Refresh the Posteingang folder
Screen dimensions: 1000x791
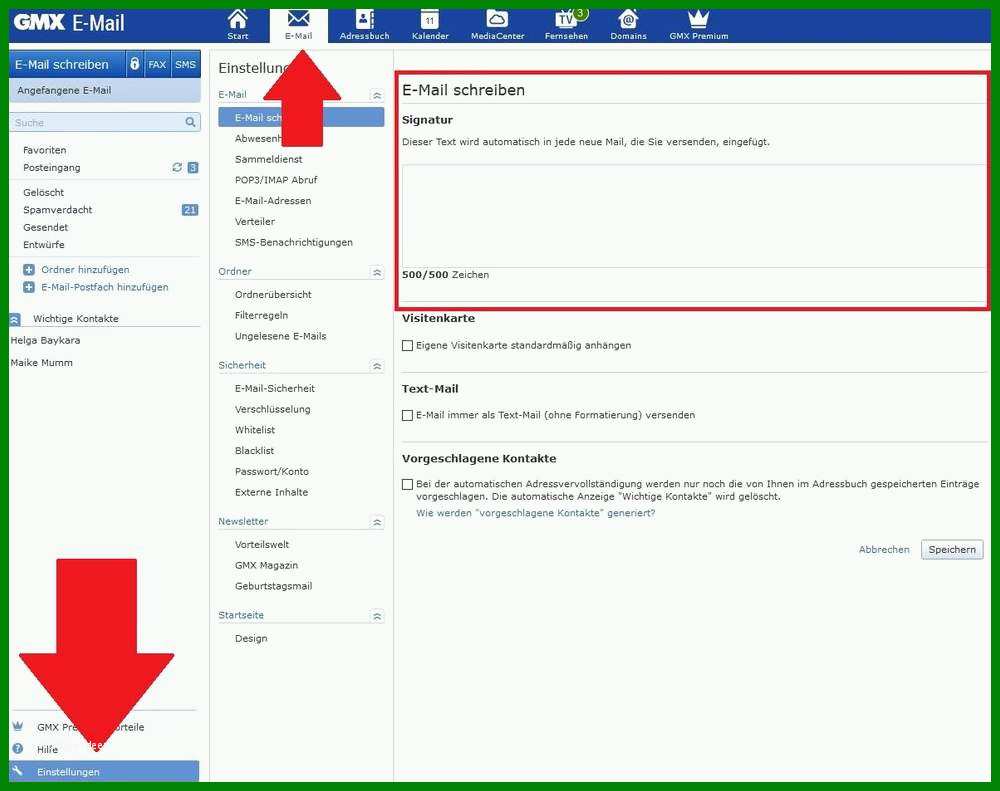177,167
